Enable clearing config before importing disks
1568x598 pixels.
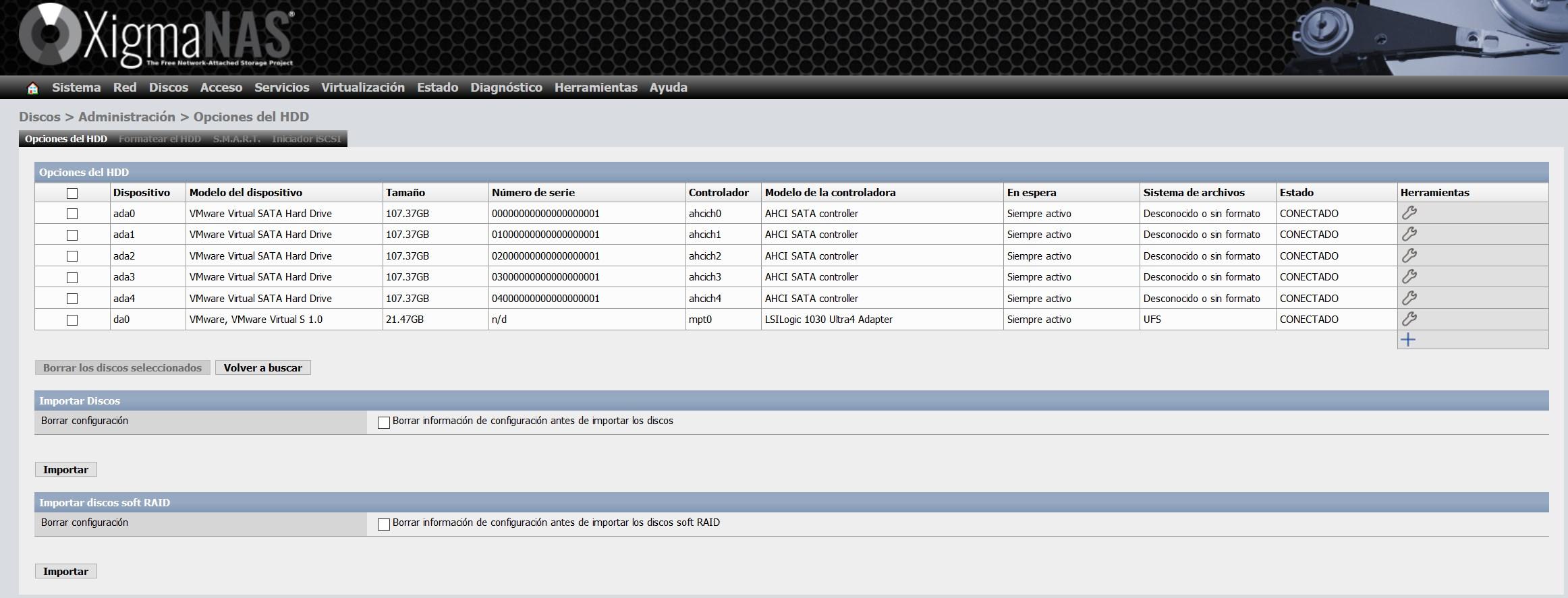(384, 423)
